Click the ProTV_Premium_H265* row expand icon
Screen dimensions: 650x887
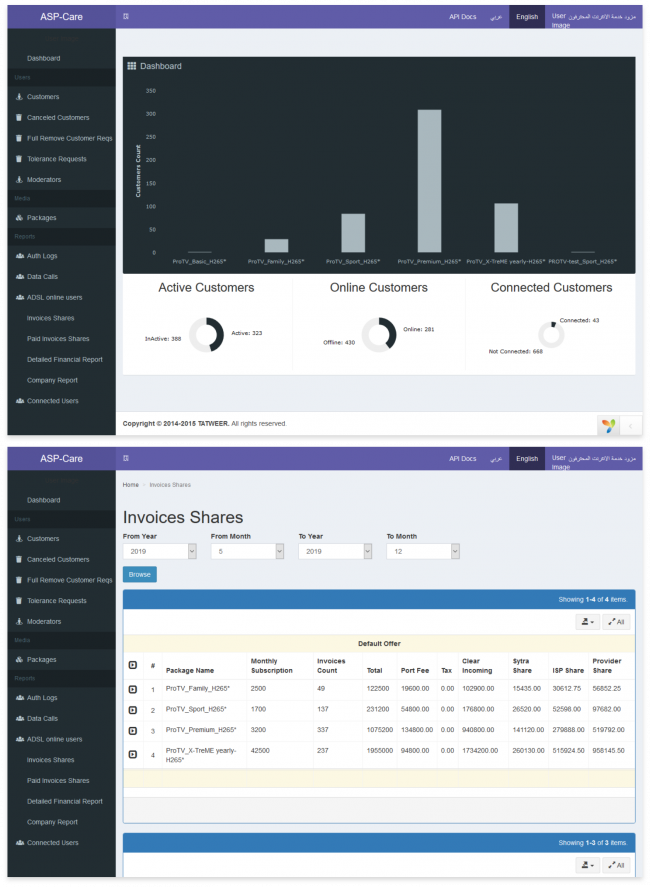(x=132, y=730)
